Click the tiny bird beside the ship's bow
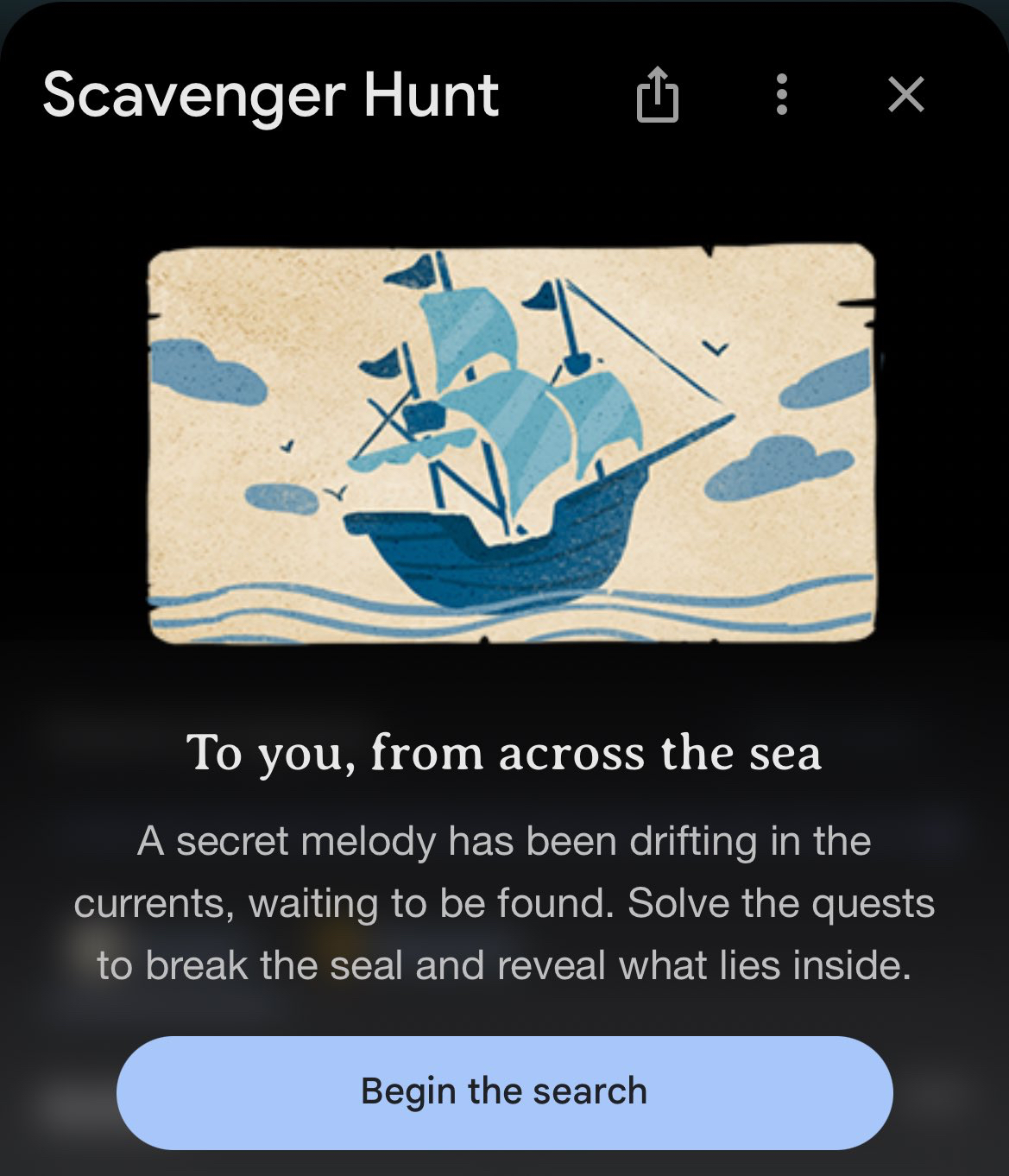Screen dimensions: 1009x1176 click(337, 492)
